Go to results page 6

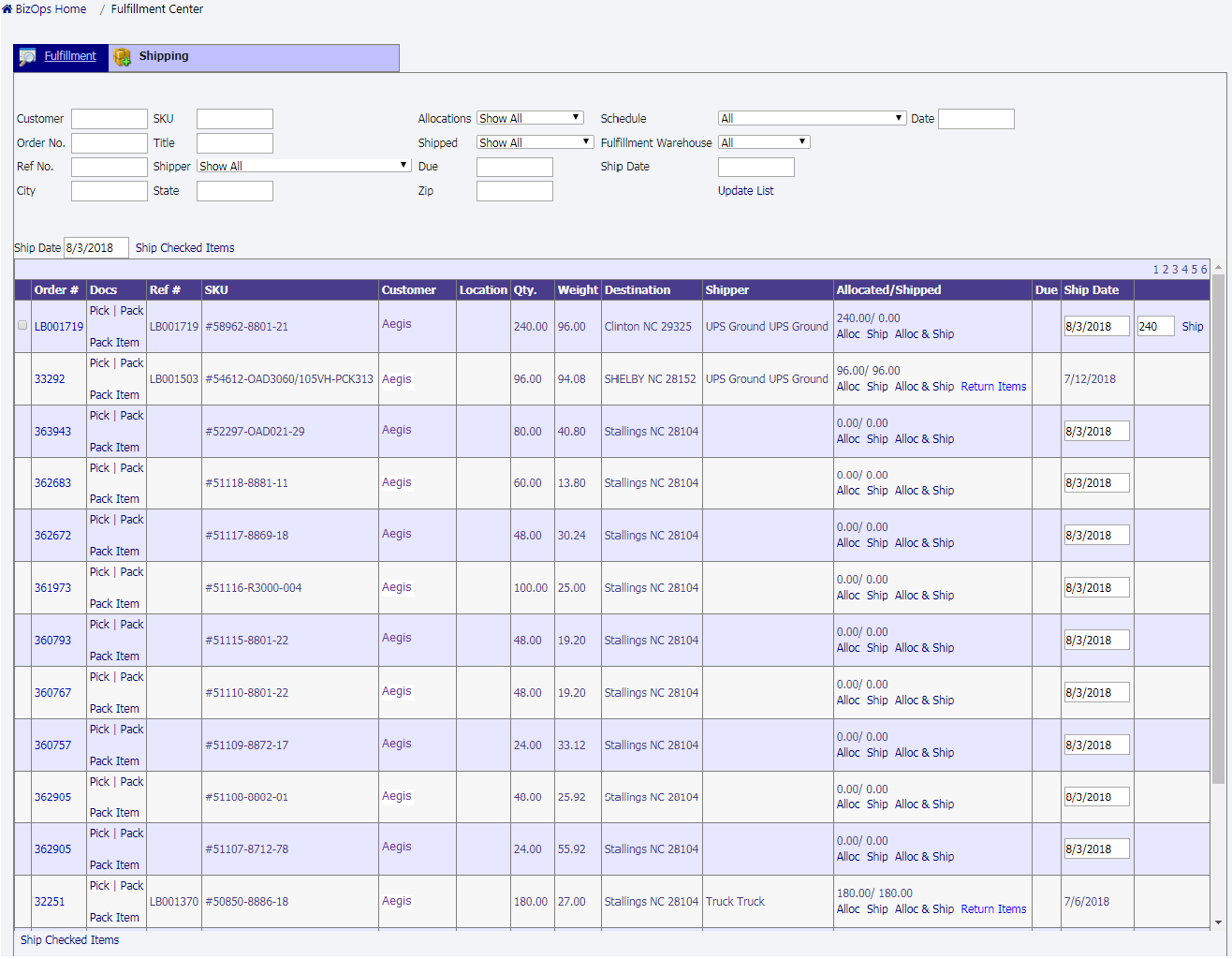1204,270
